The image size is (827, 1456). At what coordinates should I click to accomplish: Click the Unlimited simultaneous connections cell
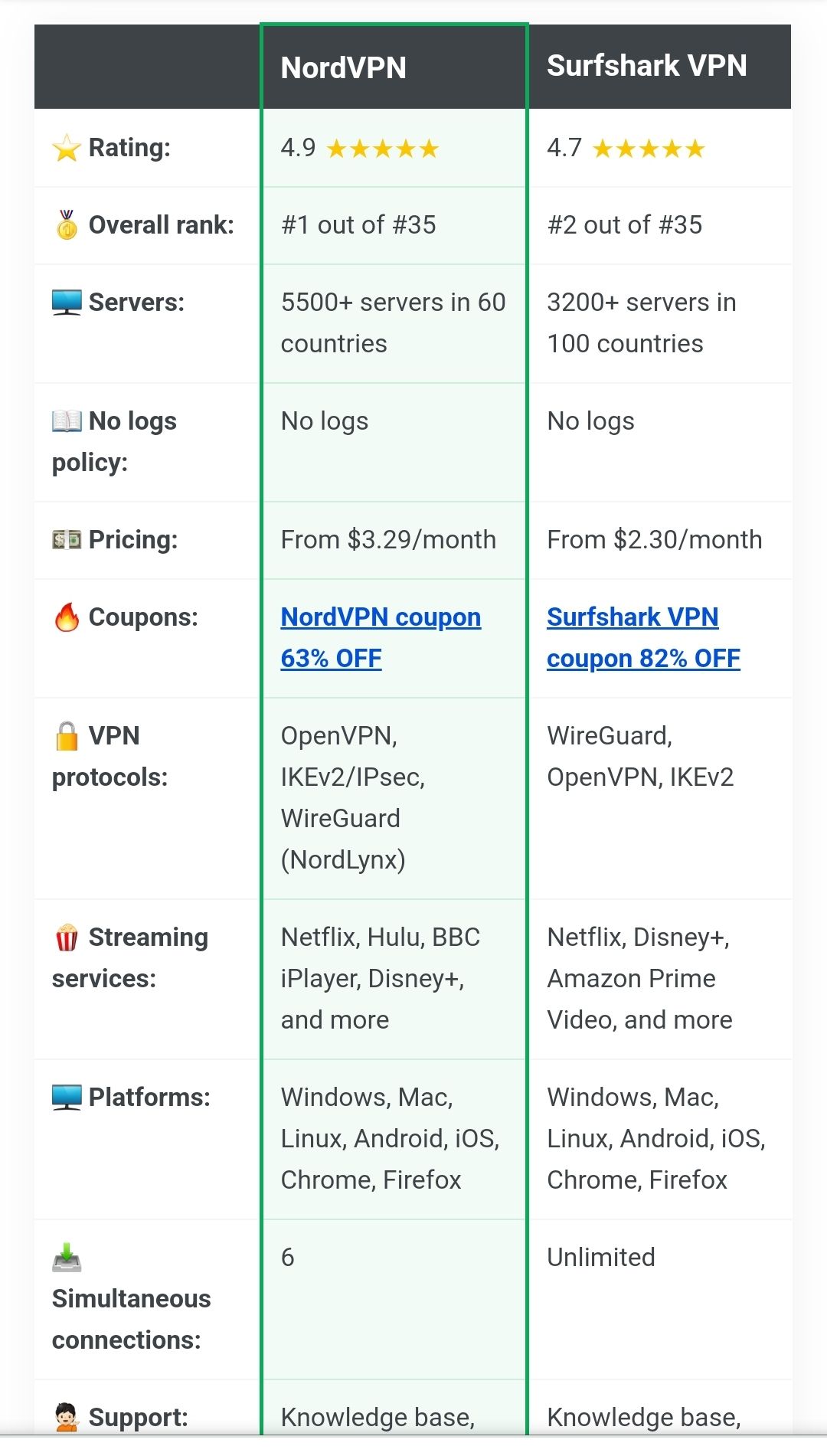click(x=600, y=1258)
